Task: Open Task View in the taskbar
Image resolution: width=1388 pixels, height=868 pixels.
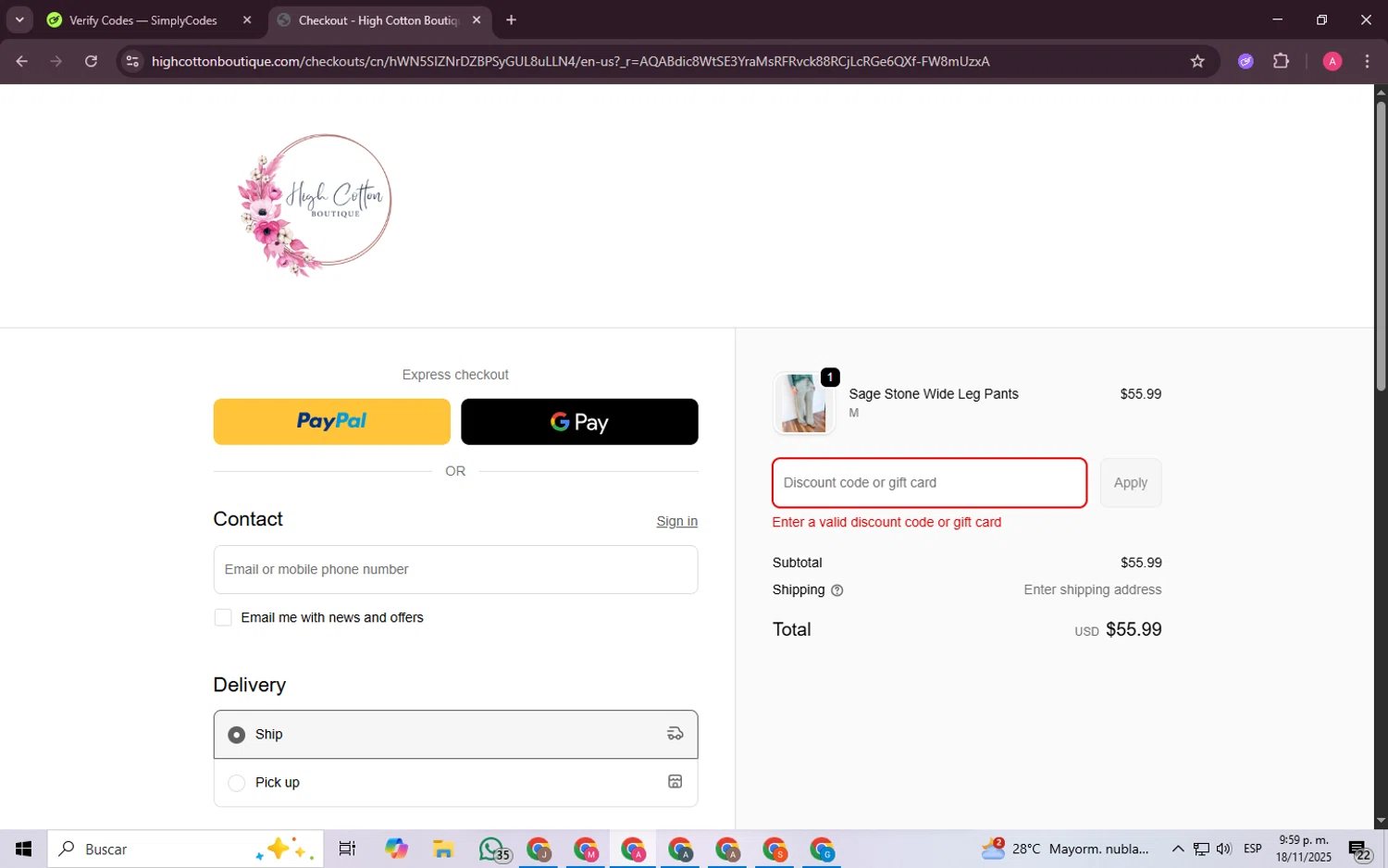Action: click(347, 849)
